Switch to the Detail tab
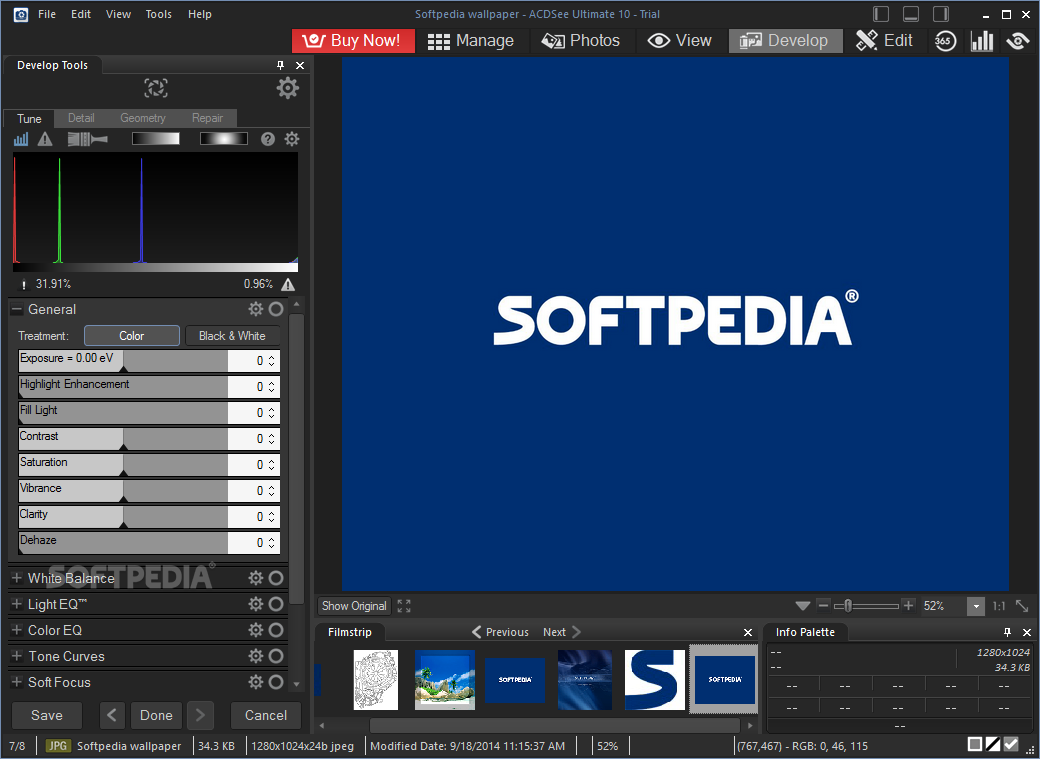Viewport: 1040px width, 759px height. click(x=81, y=118)
